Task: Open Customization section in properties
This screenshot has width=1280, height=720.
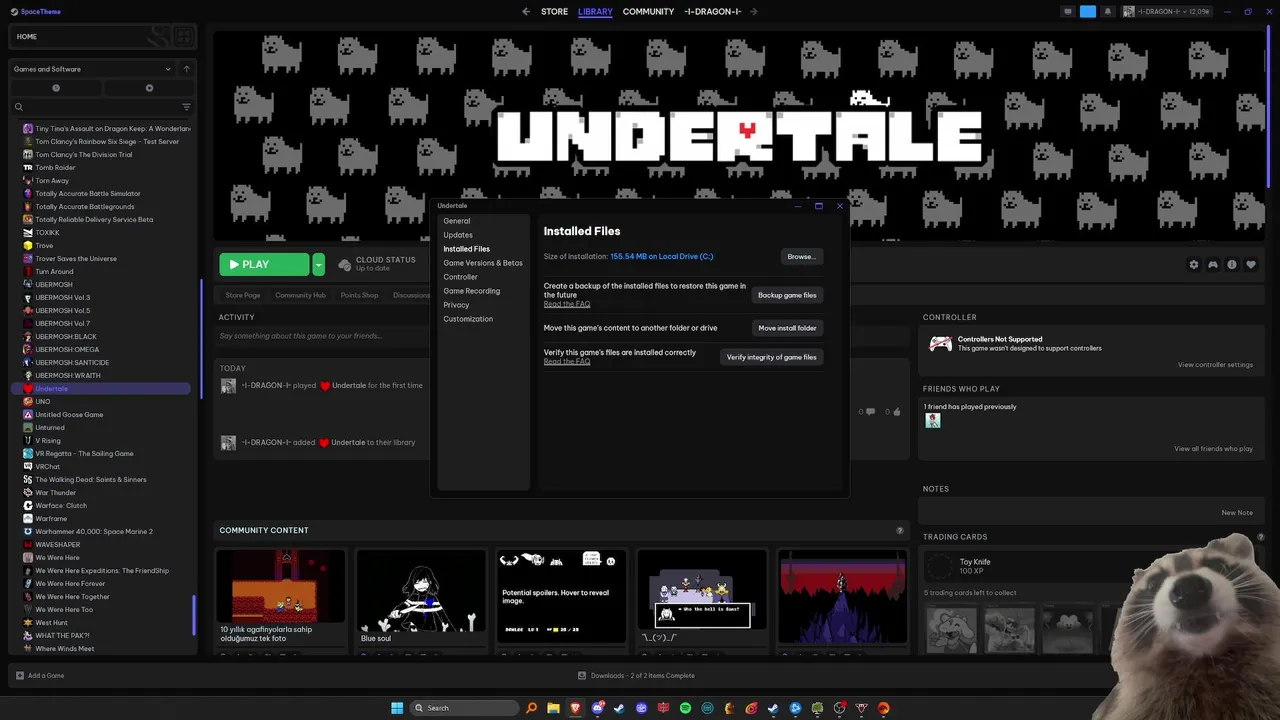Action: point(468,319)
